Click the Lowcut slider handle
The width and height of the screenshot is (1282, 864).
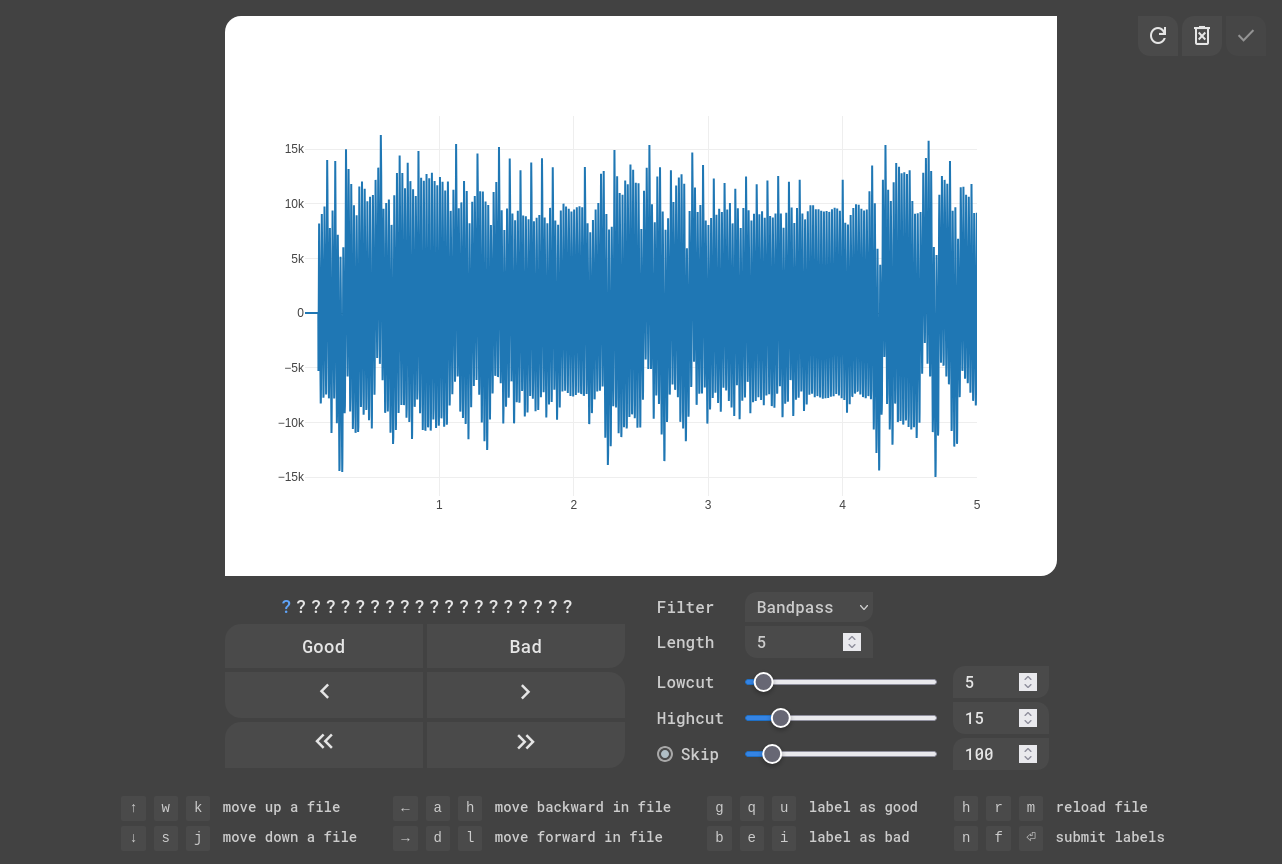pyautogui.click(x=763, y=682)
